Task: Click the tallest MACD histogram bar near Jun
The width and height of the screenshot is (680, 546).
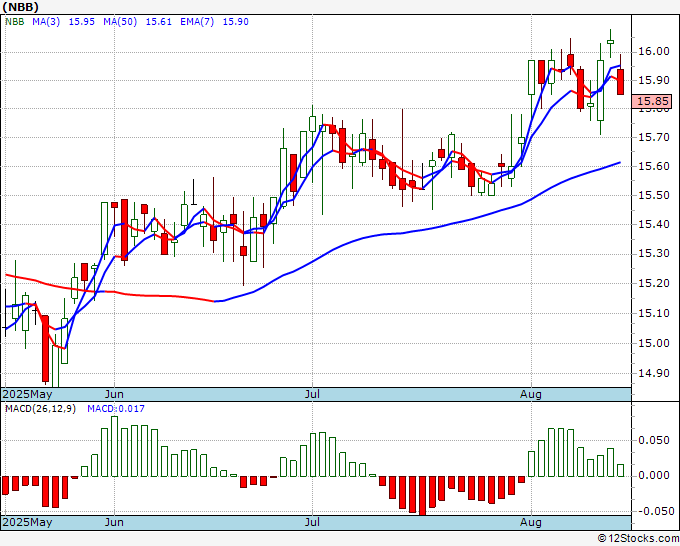Action: pyautogui.click(x=114, y=446)
